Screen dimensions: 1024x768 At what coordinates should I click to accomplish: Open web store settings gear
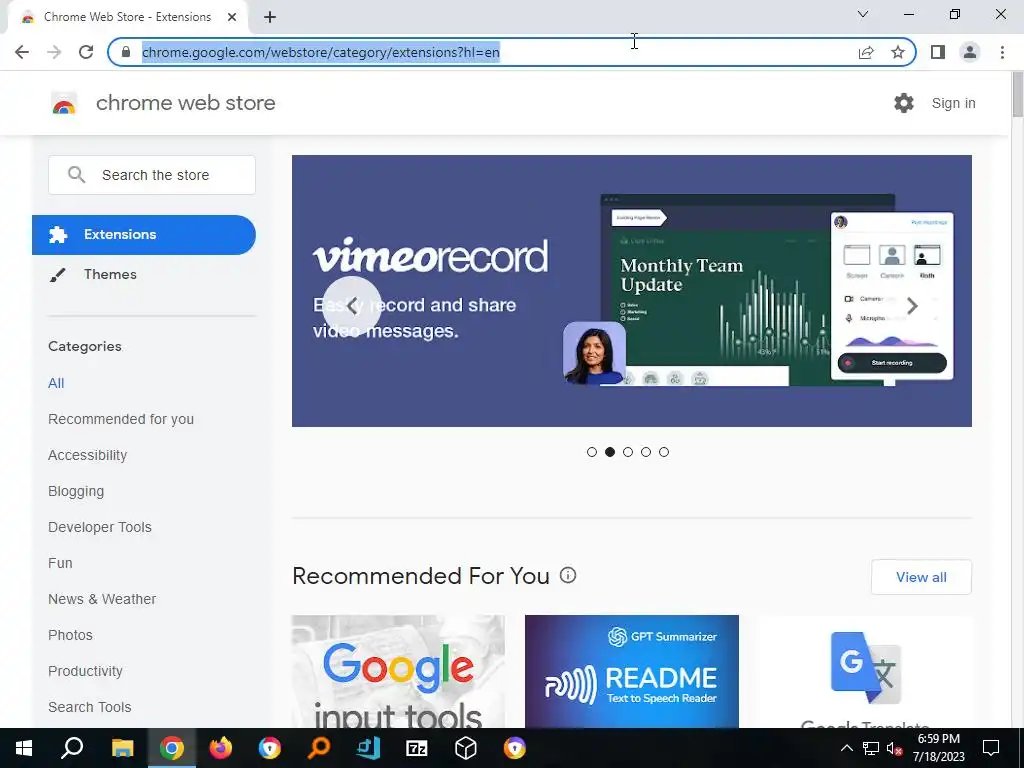click(904, 103)
